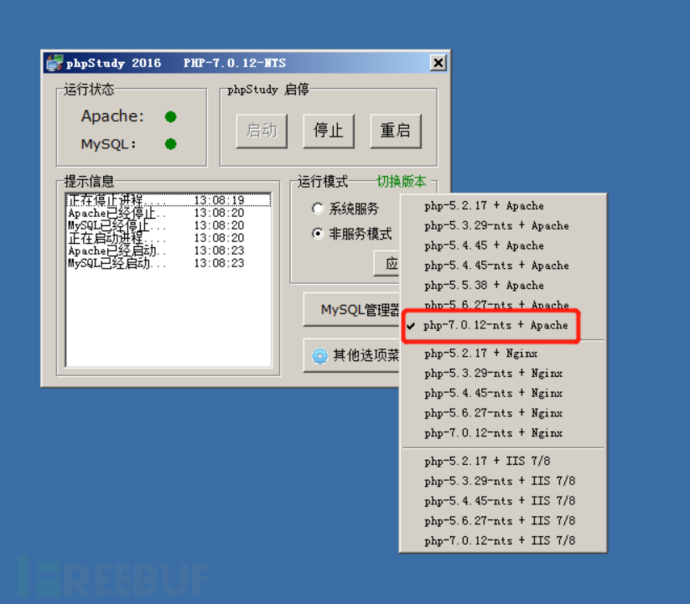Click 切换版本 green link
690x604 pixels.
(x=401, y=181)
